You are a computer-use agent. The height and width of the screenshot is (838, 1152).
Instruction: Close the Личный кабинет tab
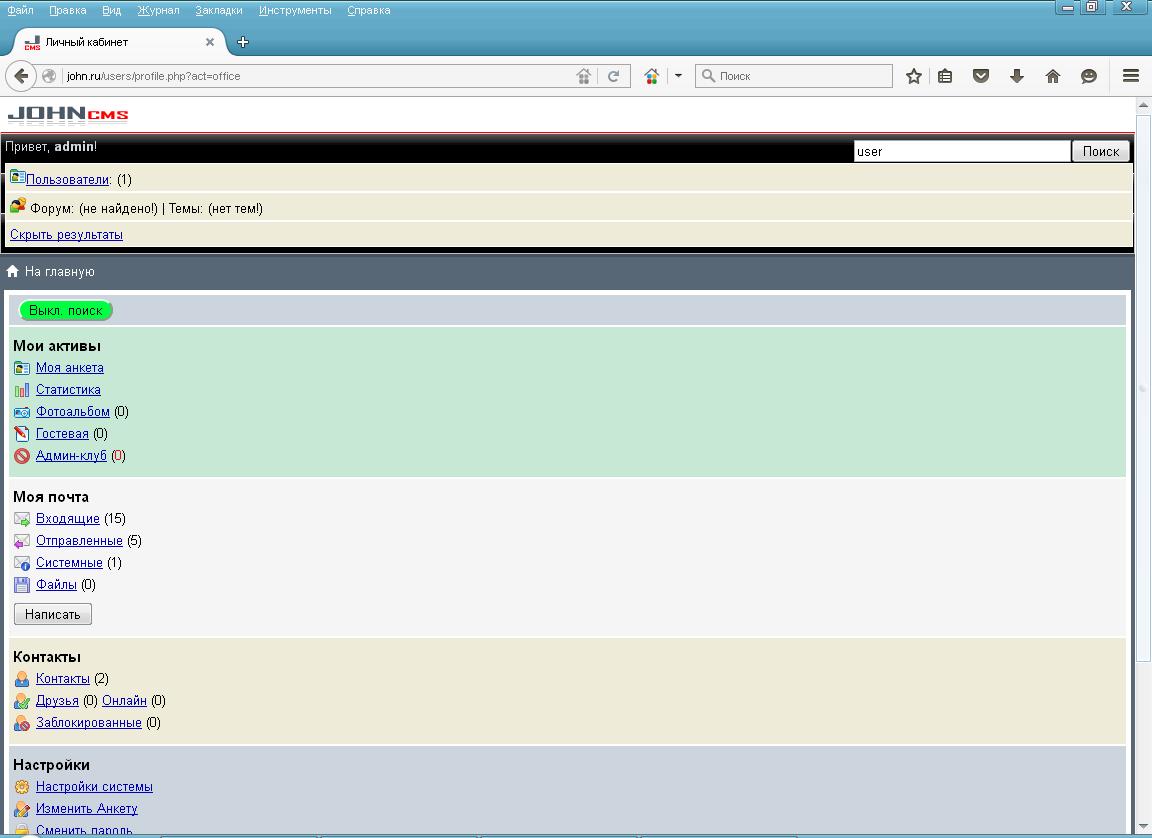[209, 42]
